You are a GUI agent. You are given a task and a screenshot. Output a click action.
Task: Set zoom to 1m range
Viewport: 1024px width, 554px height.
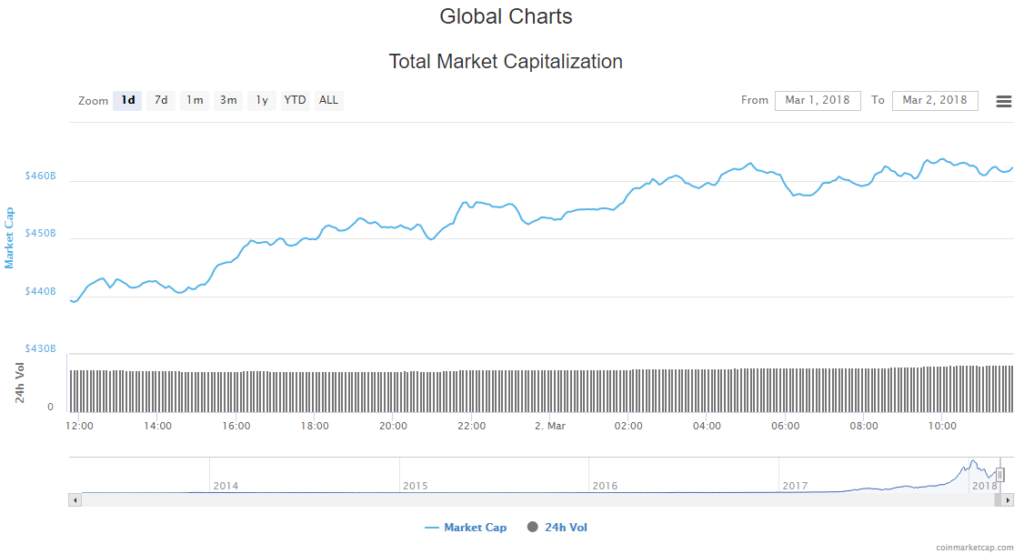coord(194,100)
